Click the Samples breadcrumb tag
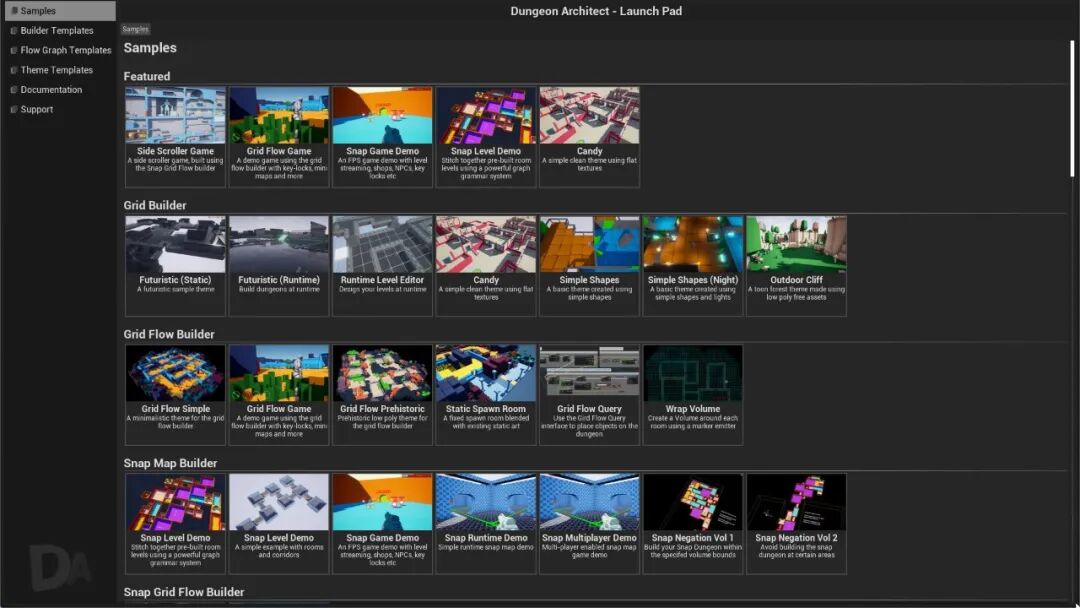Screen dimensions: 1080x608 click(135, 29)
